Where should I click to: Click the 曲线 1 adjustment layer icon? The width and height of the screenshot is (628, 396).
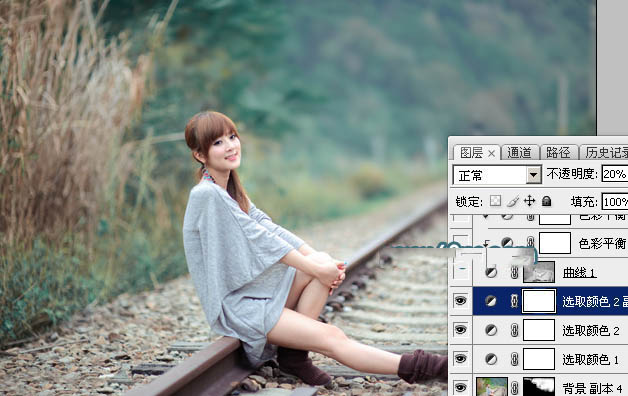[491, 272]
